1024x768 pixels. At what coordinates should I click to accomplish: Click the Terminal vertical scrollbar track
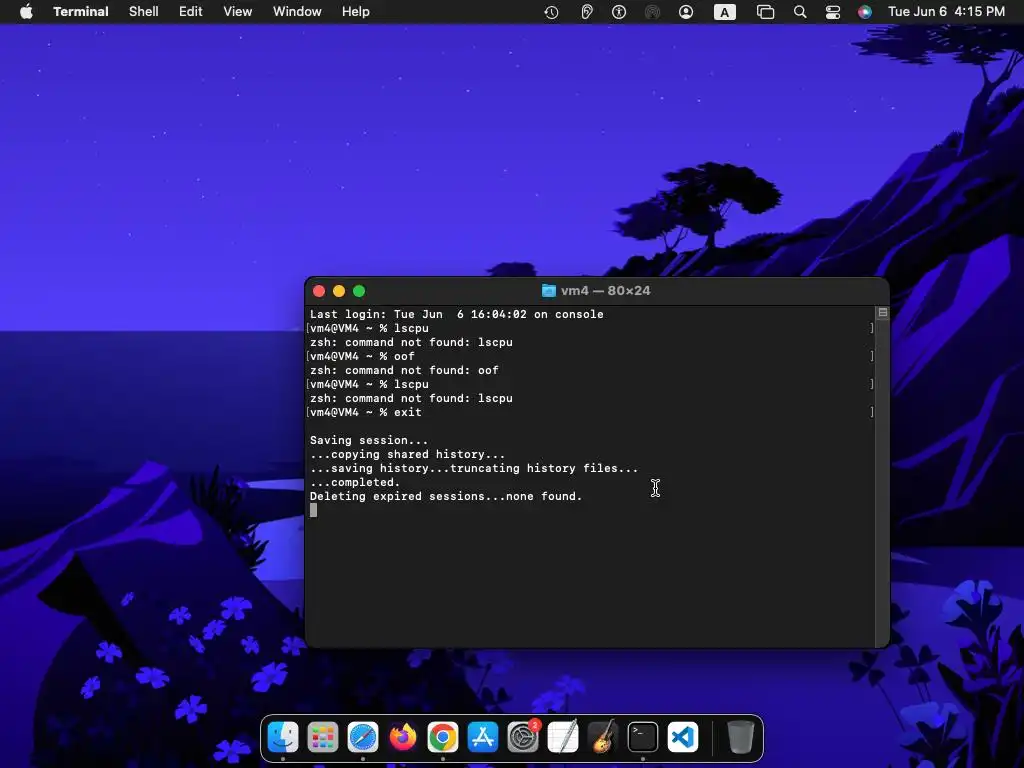coord(882,482)
